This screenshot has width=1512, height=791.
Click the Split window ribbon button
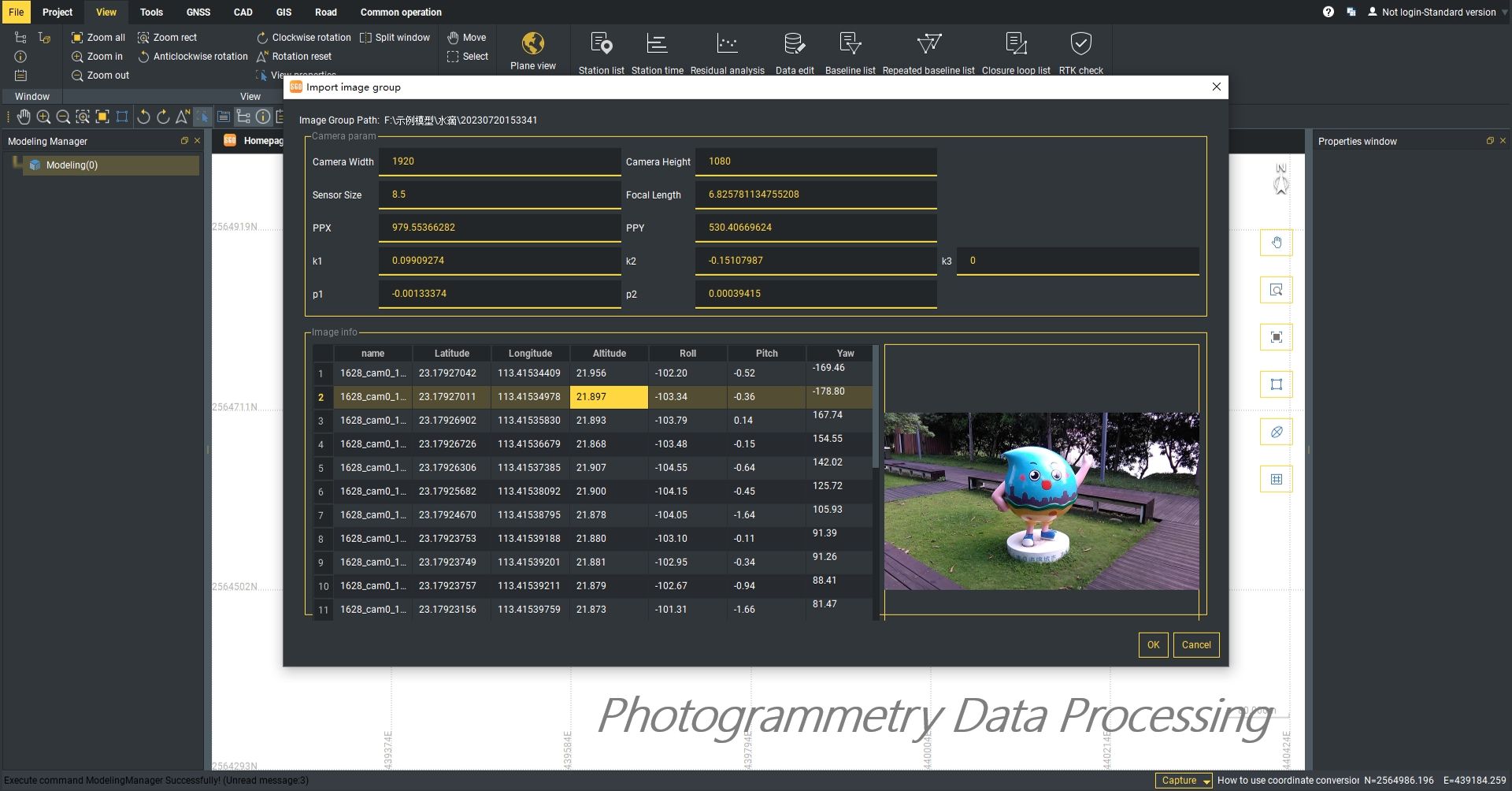[395, 37]
